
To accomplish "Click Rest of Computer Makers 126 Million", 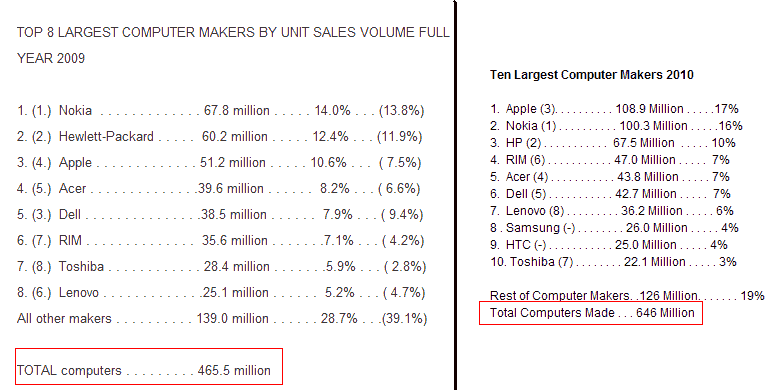I will [x=627, y=295].
